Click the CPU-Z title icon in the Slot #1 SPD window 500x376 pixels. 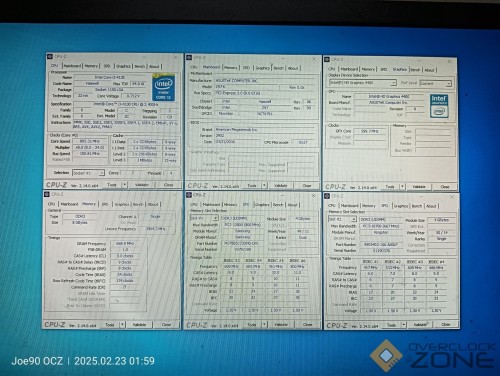pyautogui.click(x=189, y=195)
